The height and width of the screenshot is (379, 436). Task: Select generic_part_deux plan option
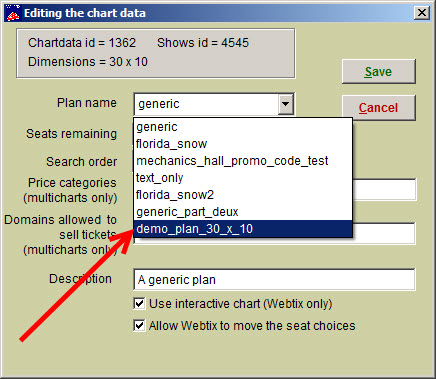(x=243, y=212)
